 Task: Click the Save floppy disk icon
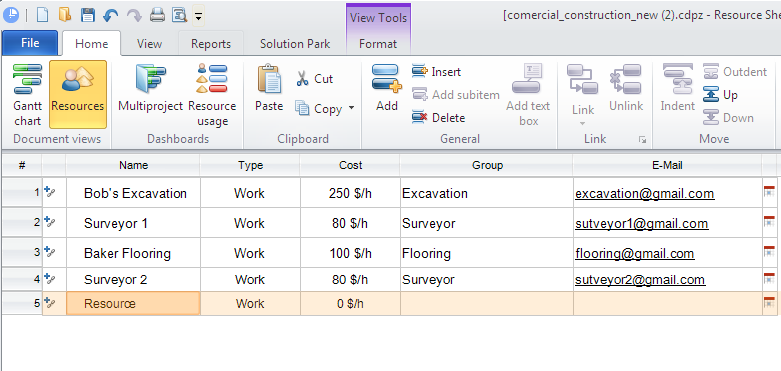click(x=88, y=15)
